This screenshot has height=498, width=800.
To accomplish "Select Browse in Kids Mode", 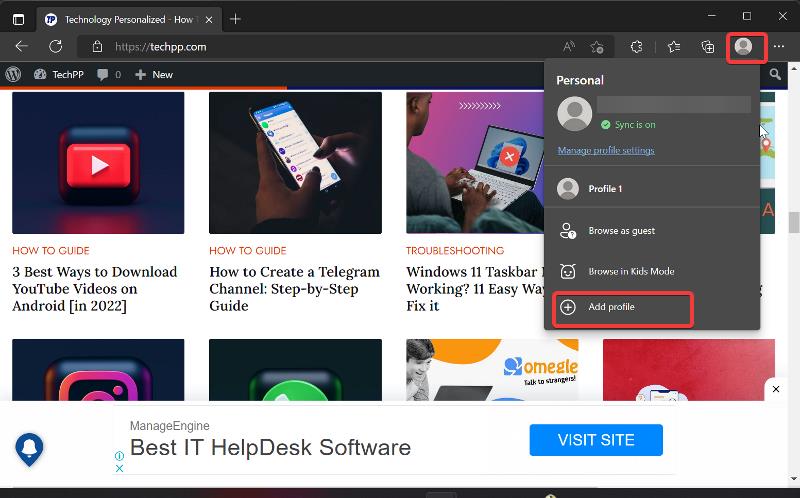I will tap(630, 271).
